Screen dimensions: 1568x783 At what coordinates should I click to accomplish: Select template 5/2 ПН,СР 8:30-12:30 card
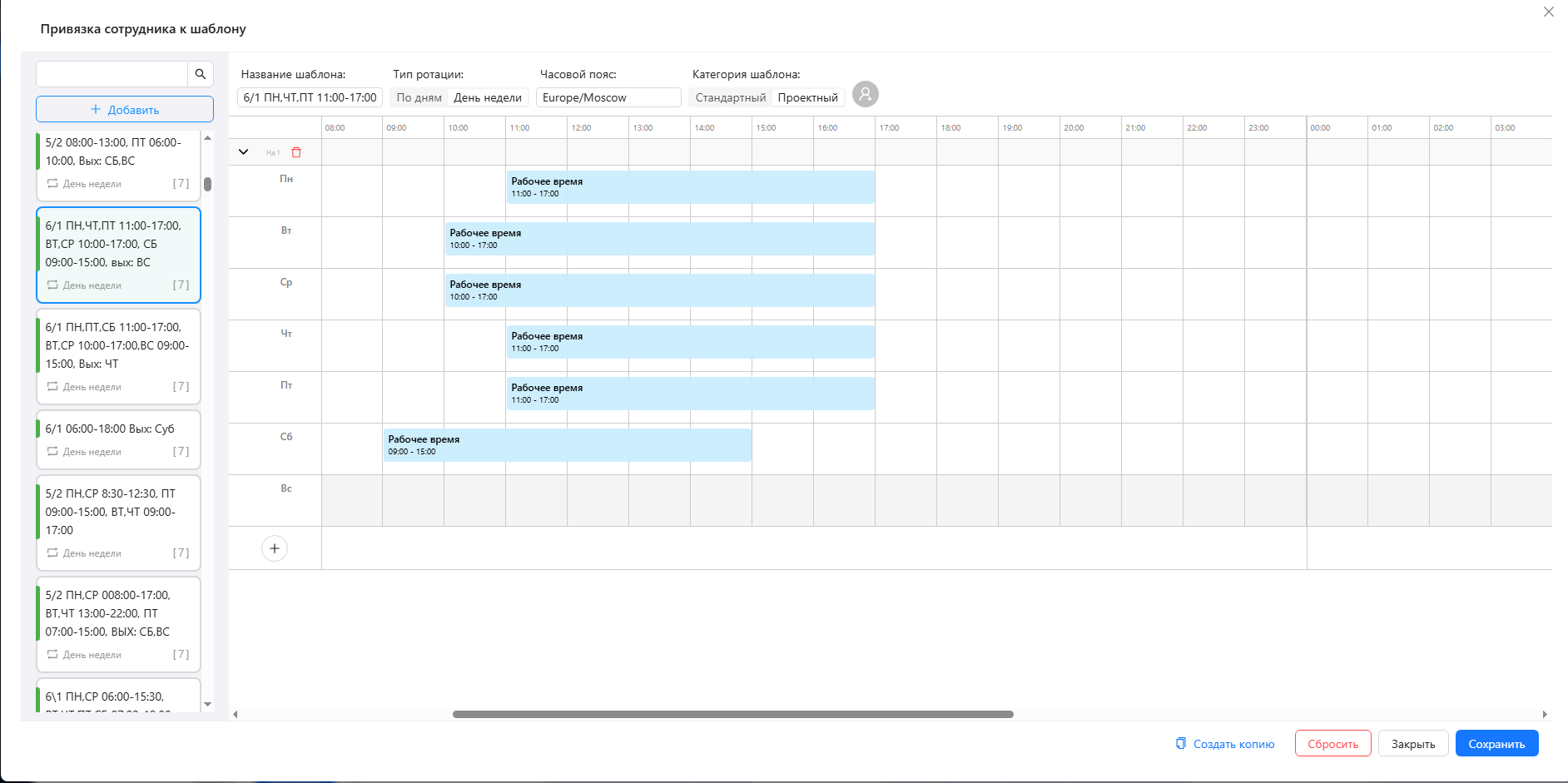tap(119, 523)
